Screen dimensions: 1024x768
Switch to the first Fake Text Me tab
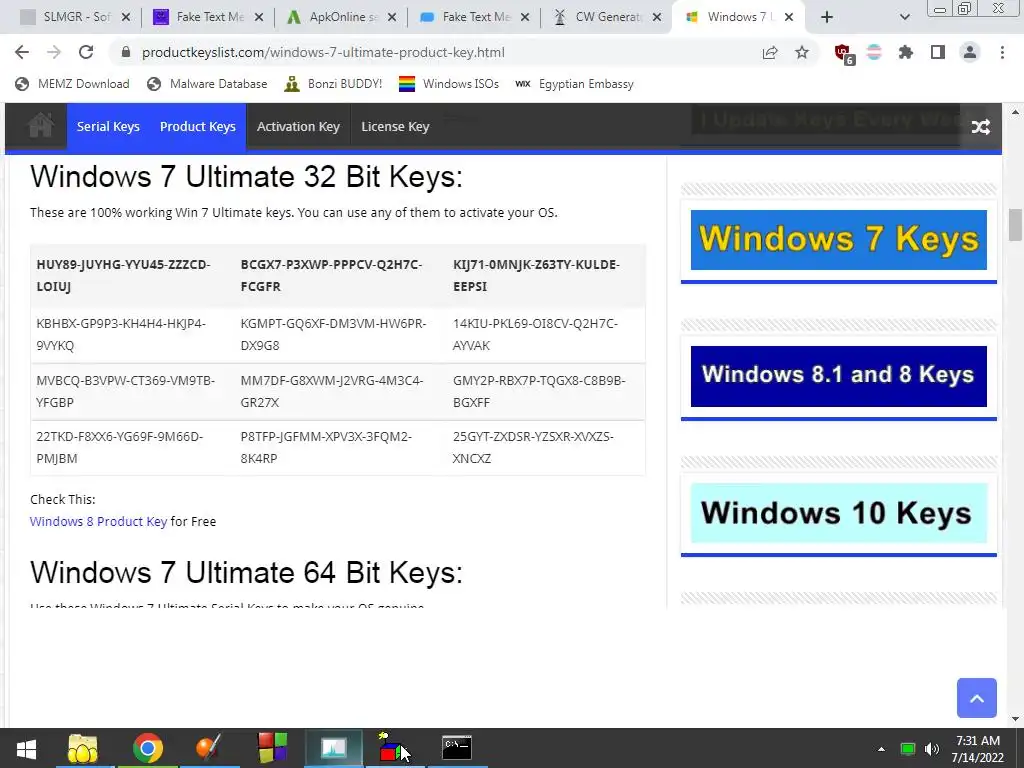[208, 17]
